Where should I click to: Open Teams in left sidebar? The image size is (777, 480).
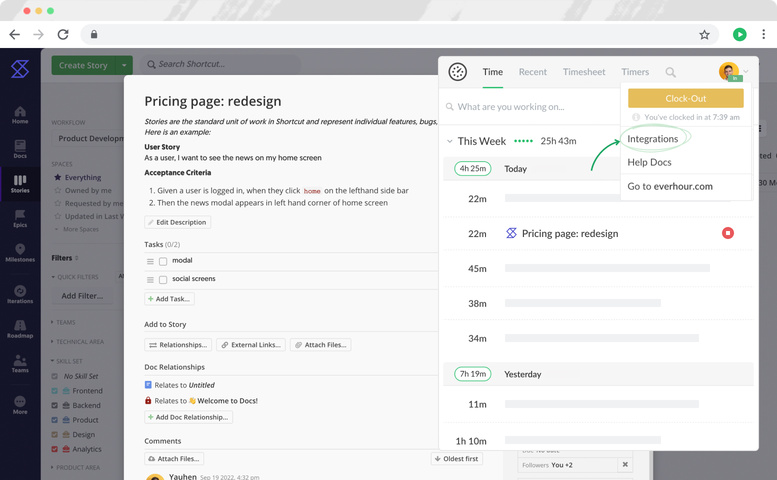(20, 364)
